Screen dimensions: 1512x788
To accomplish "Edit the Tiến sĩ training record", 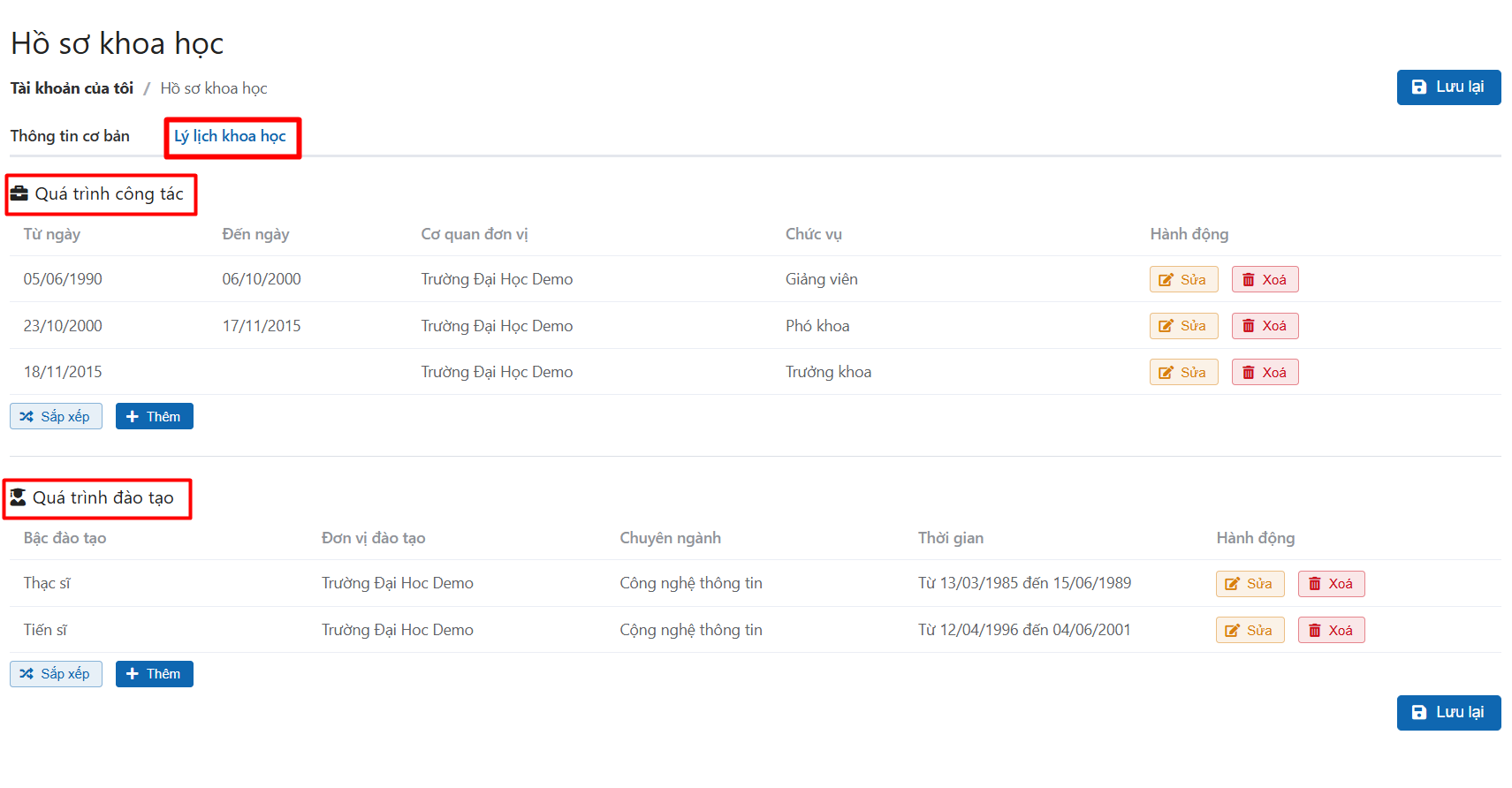I will [x=1249, y=630].
